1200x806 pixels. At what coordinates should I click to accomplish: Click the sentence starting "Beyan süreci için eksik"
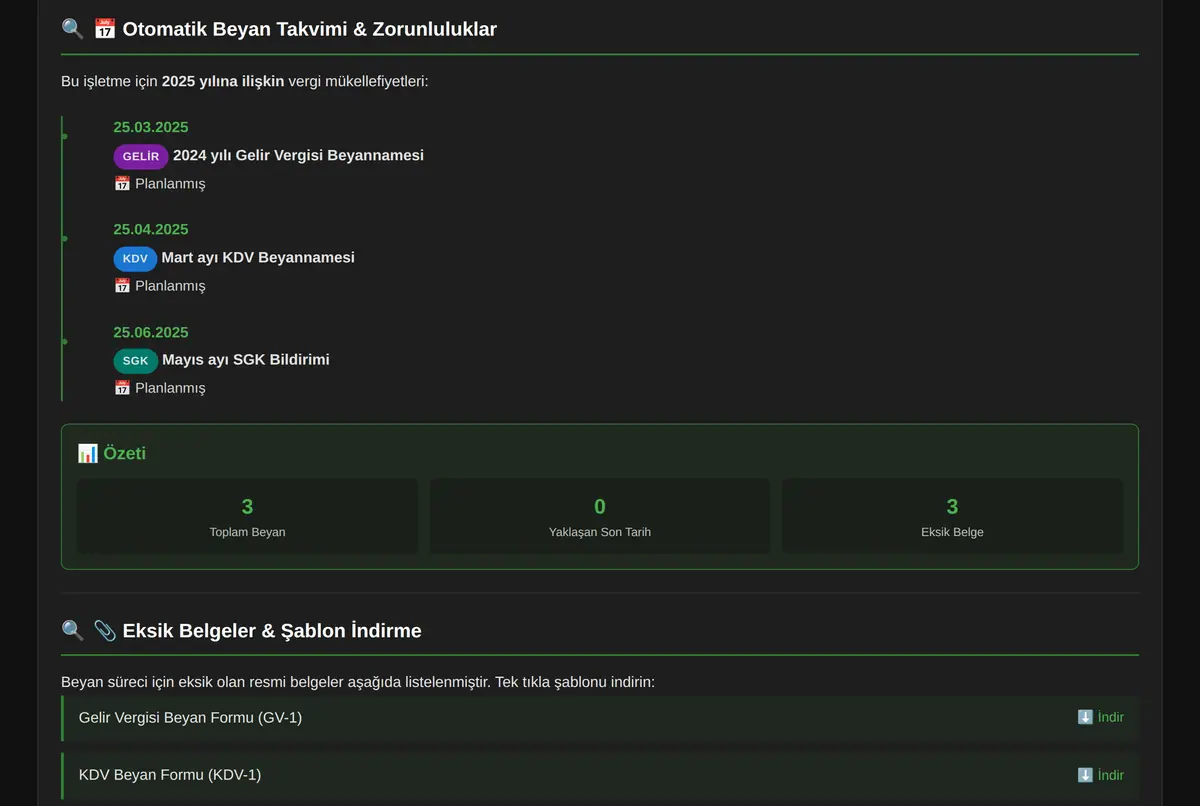click(358, 683)
